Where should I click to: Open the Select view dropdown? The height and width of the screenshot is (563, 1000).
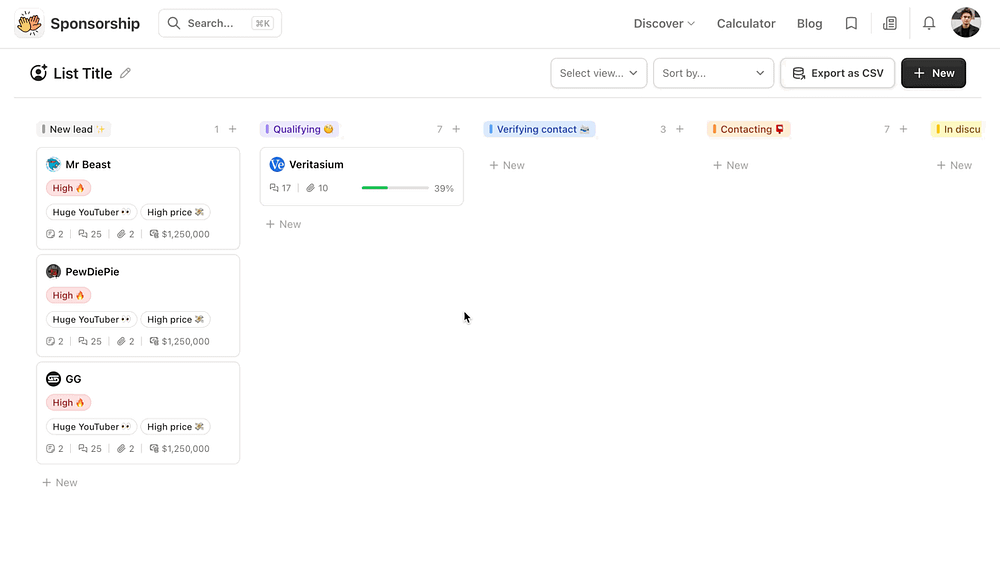tap(598, 73)
